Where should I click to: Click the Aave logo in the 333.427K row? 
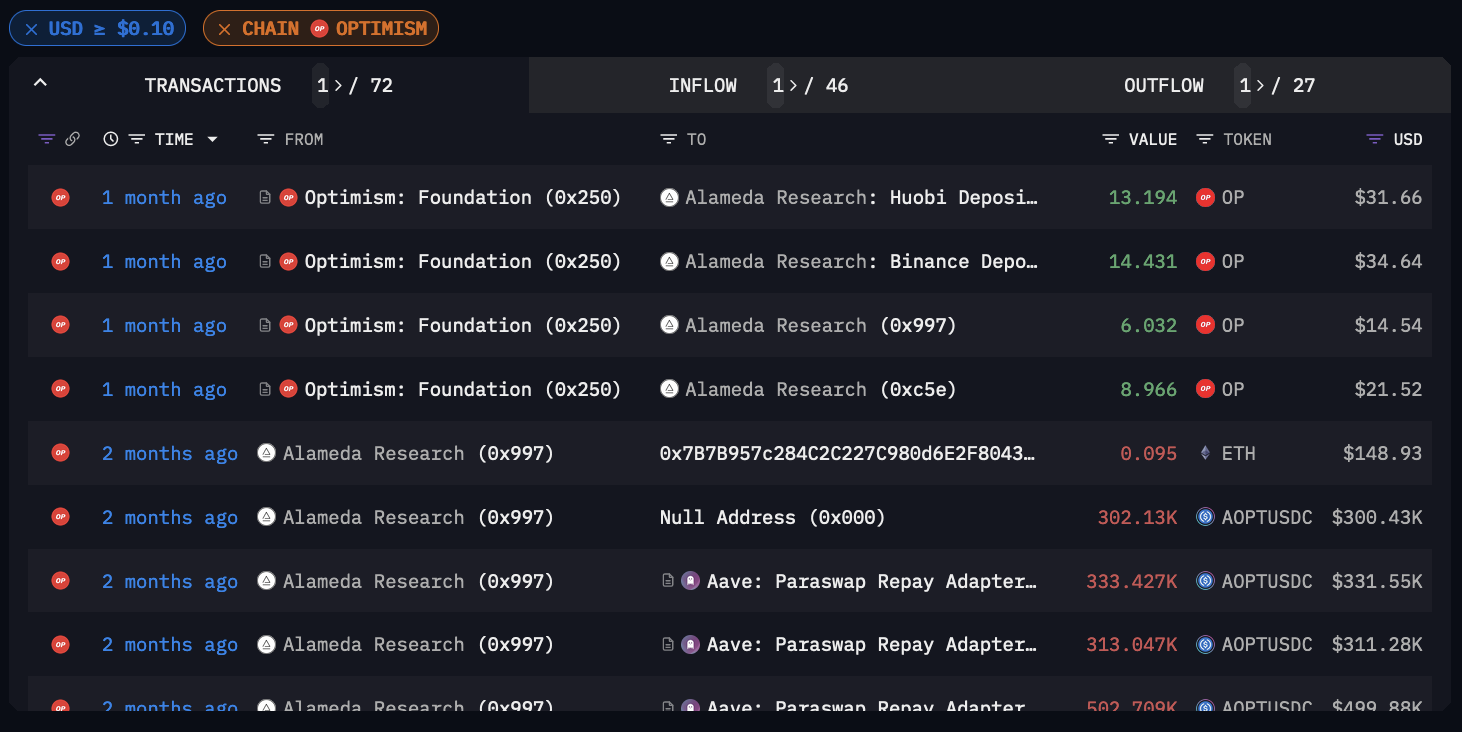click(690, 582)
